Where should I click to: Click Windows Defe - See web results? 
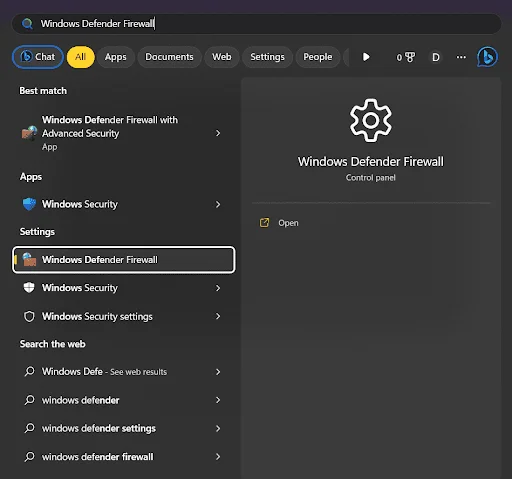[x=124, y=371]
